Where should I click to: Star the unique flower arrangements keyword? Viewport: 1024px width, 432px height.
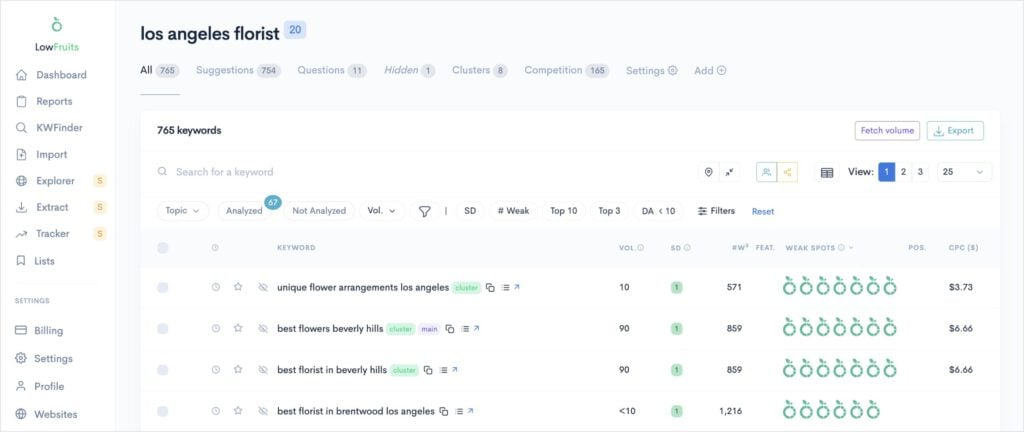pyautogui.click(x=238, y=287)
